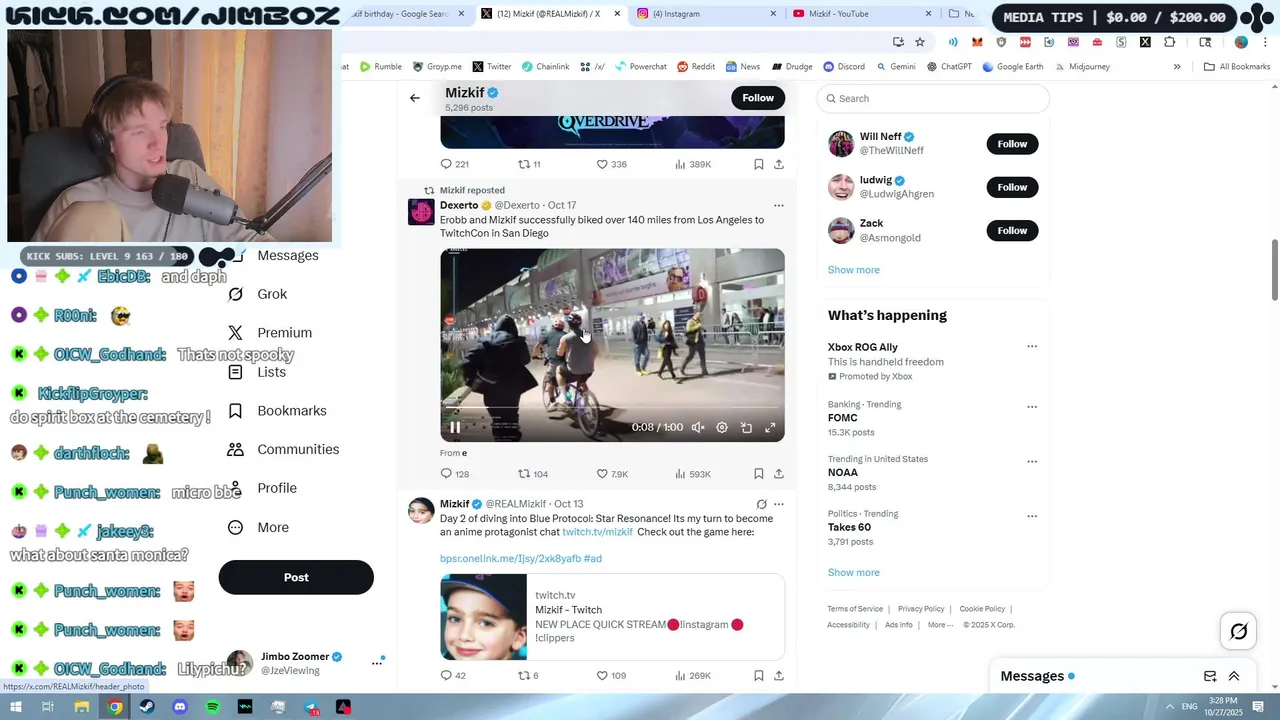Switch to the Mizkif - YouTube tab
The width and height of the screenshot is (1280, 720).
pyautogui.click(x=860, y=14)
